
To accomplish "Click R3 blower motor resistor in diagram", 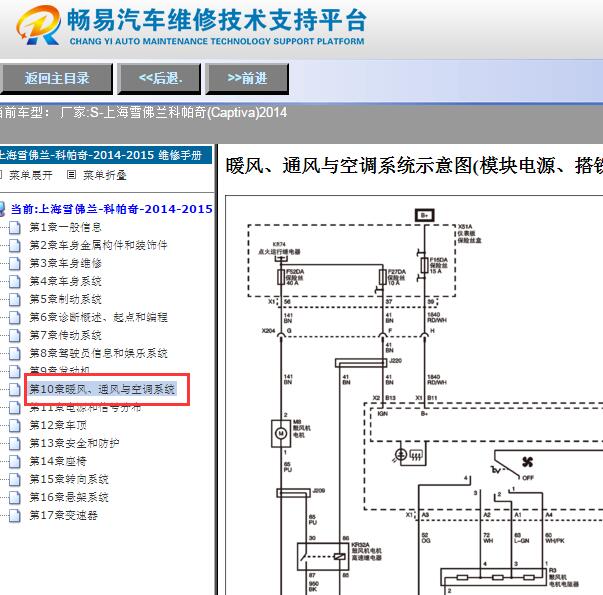I will (x=493, y=577).
